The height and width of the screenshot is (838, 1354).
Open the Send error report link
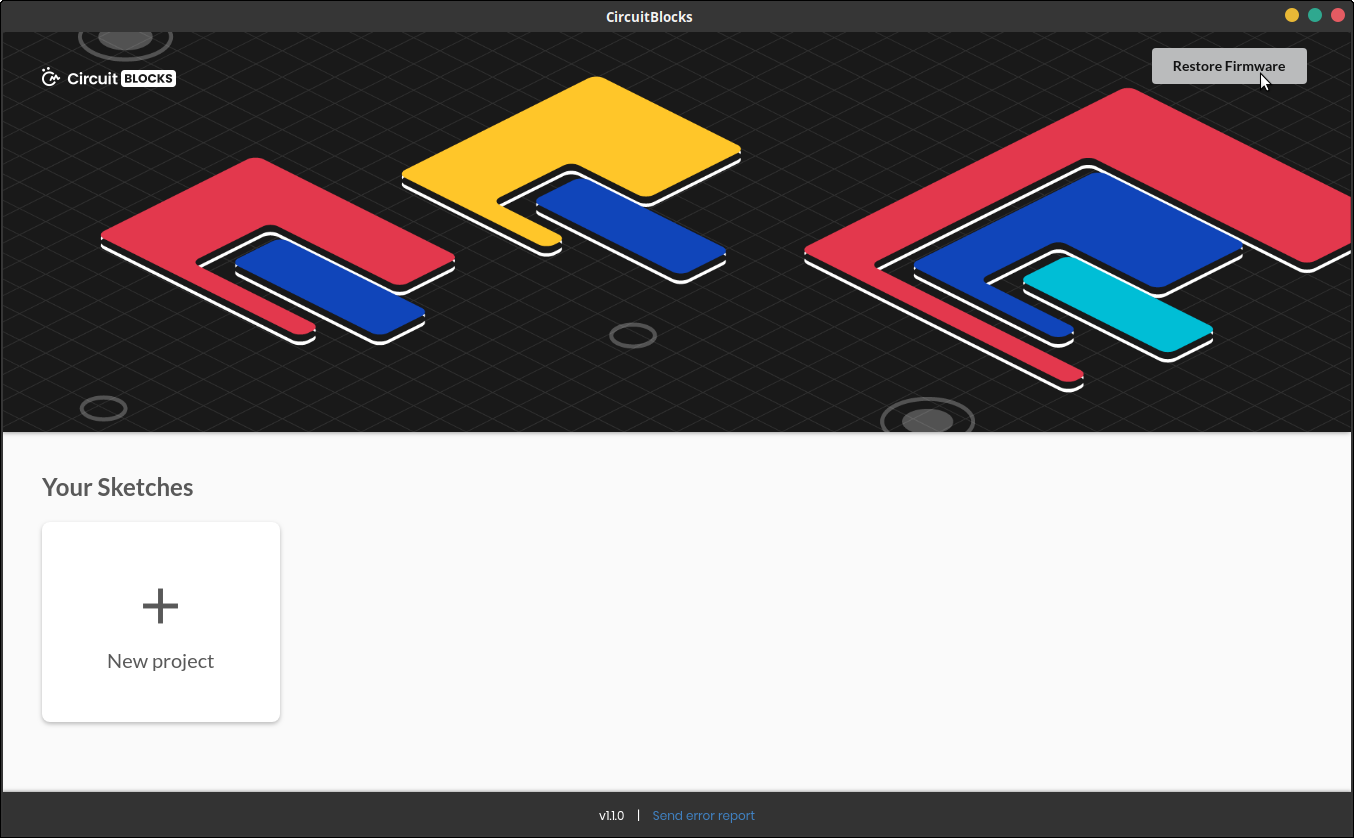704,816
